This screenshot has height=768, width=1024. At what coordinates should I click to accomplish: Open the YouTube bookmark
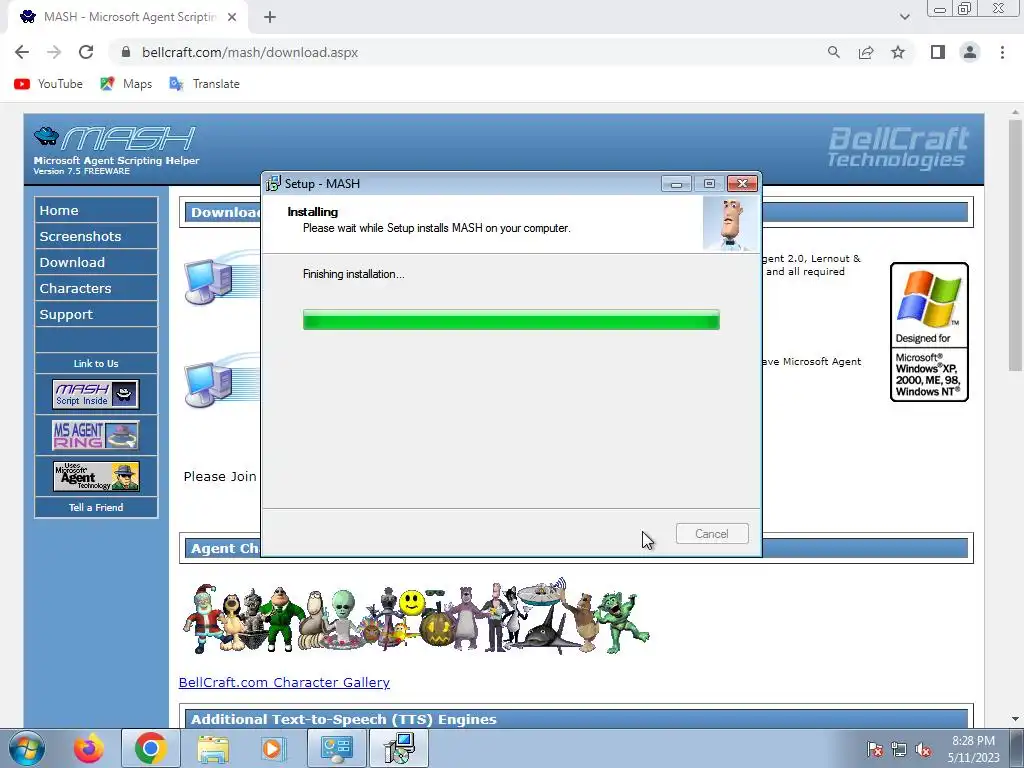click(x=48, y=84)
